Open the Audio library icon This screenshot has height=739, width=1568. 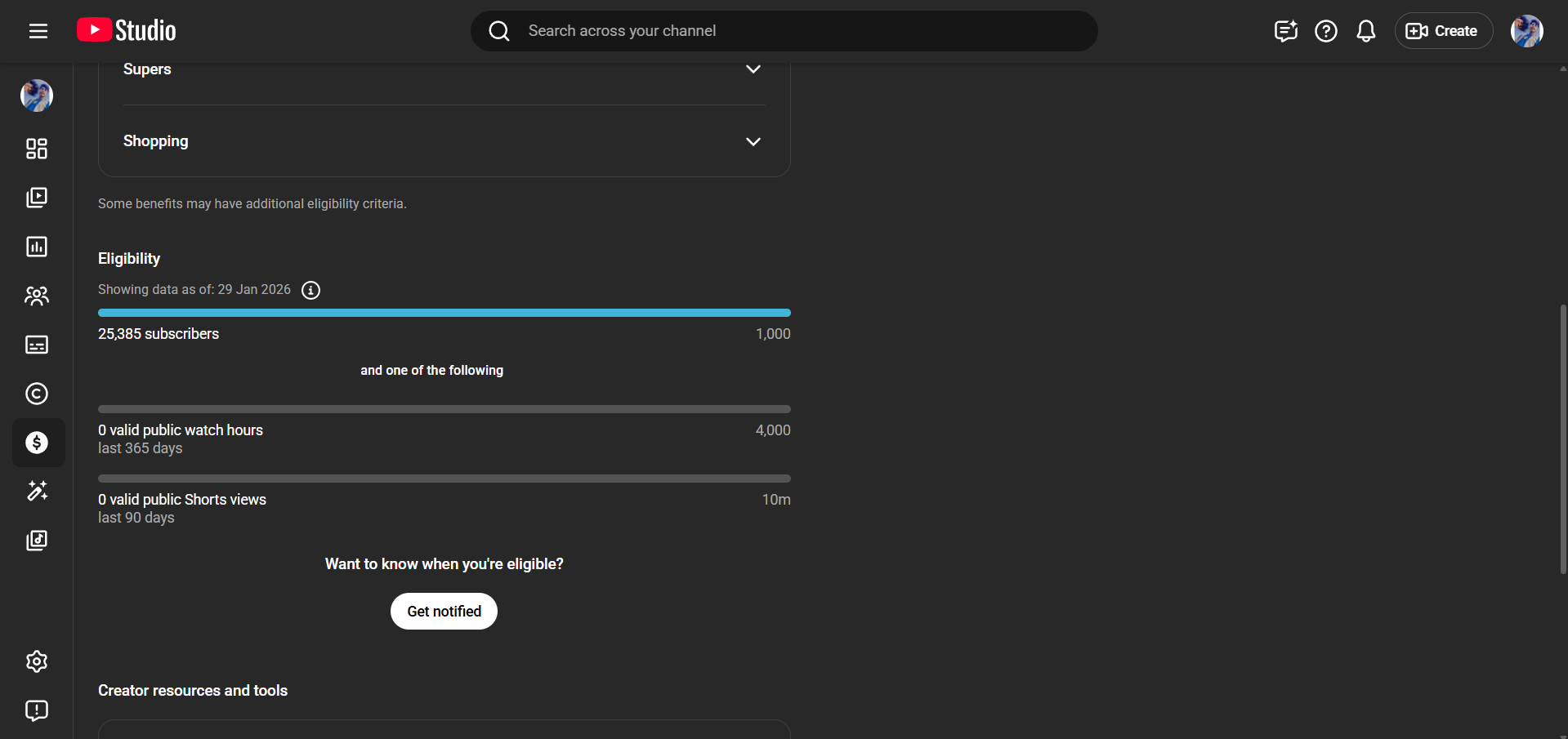37,540
